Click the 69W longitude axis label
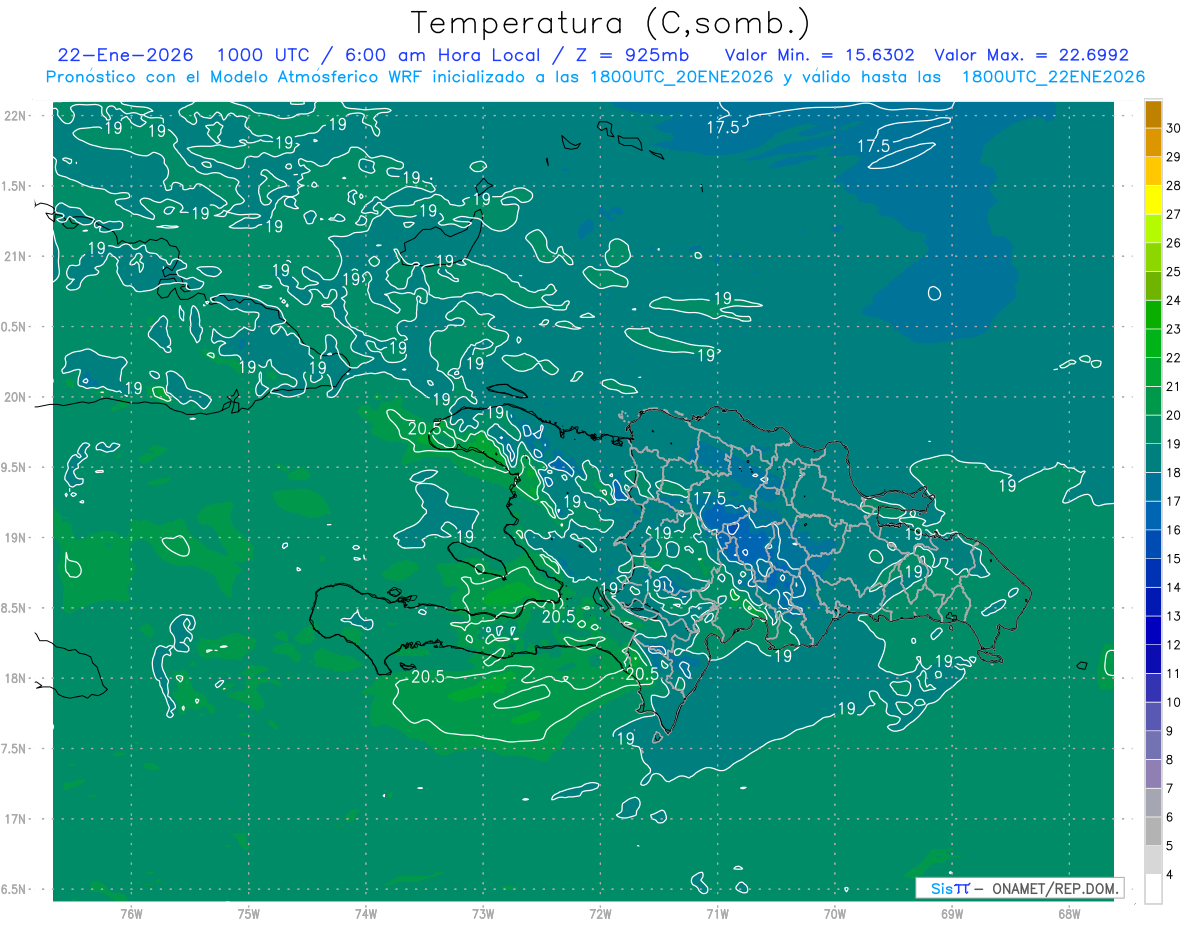The width and height of the screenshot is (1200, 927). click(952, 914)
